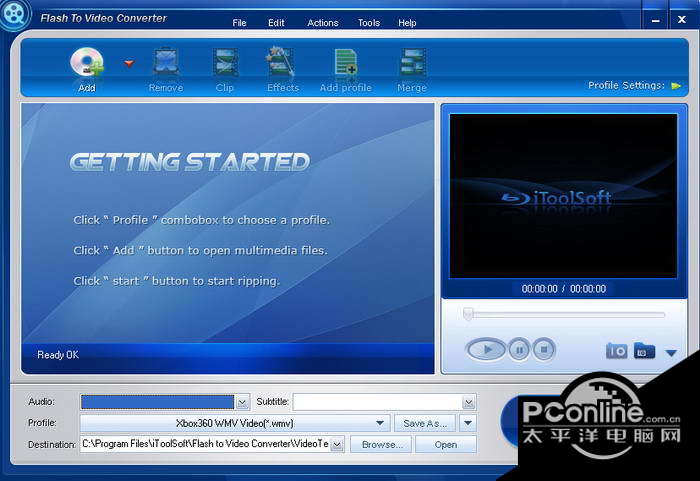Viewport: 700px width, 481px height.
Task: Click the film reel application logo
Action: [15, 14]
